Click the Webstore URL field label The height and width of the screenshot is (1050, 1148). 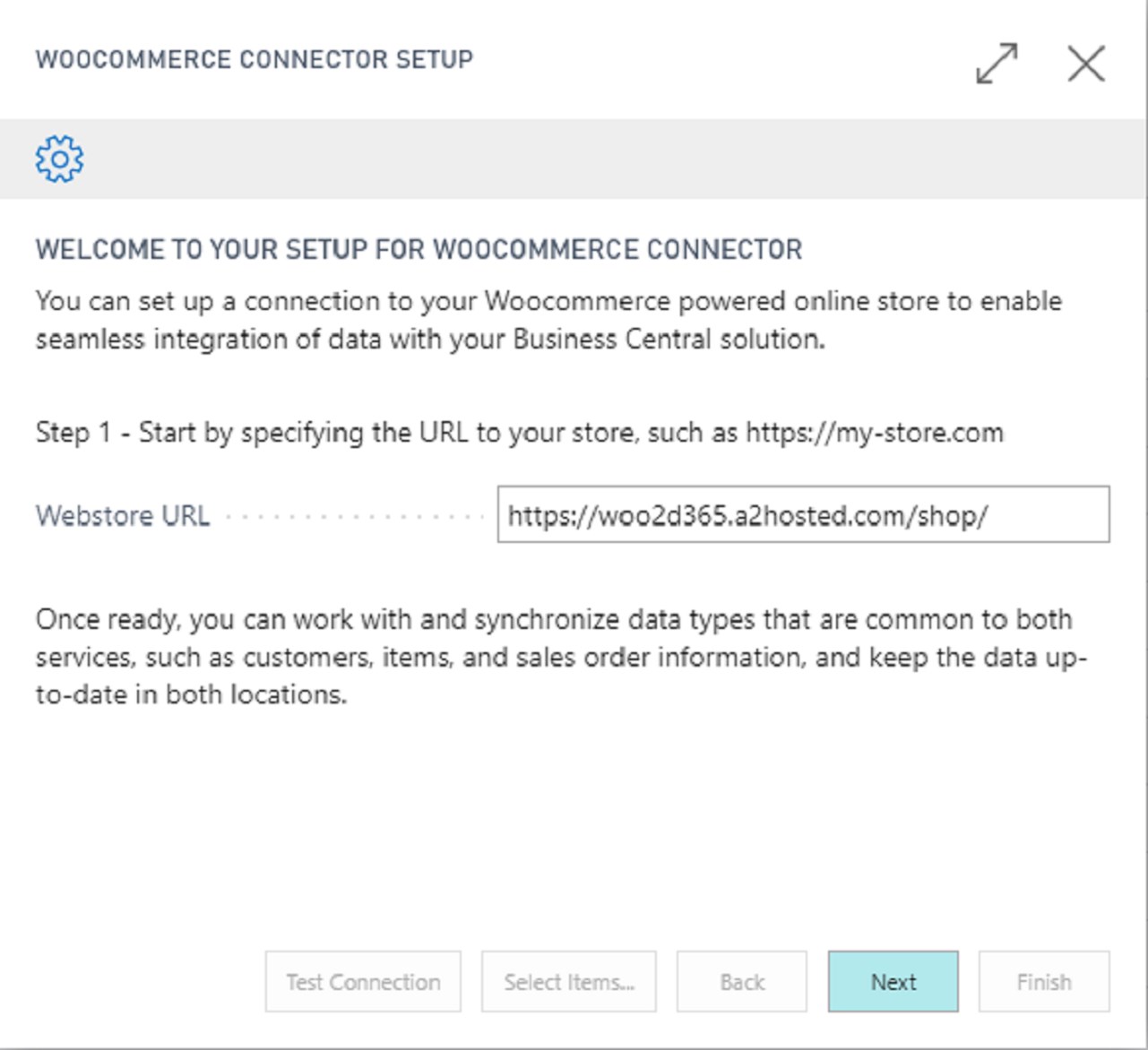point(123,516)
